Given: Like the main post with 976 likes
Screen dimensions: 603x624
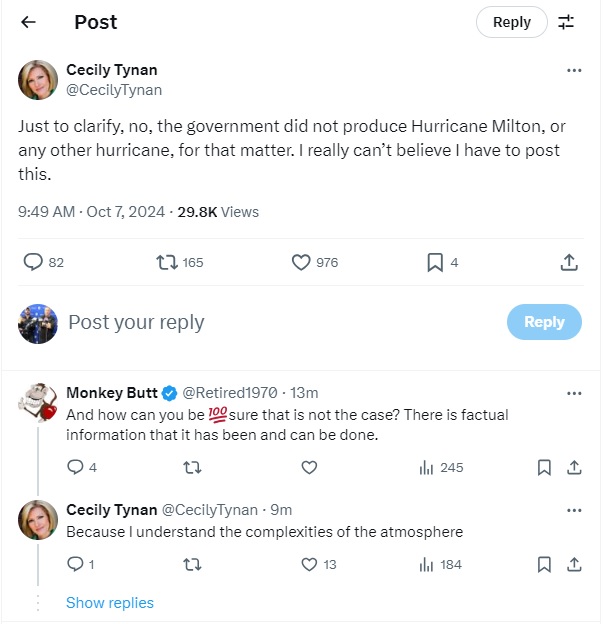Looking at the screenshot, I should [302, 262].
